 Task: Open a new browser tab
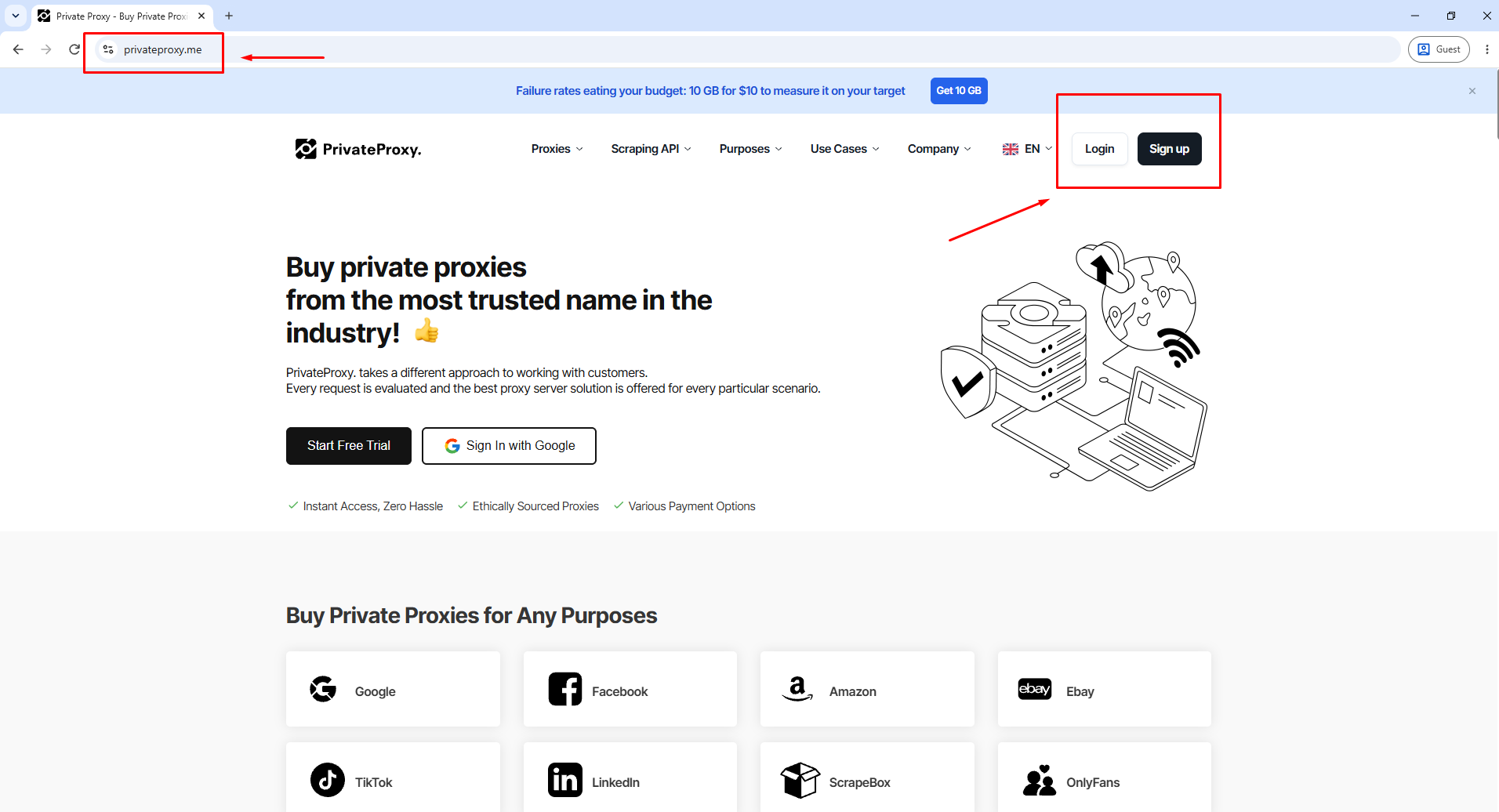[229, 16]
